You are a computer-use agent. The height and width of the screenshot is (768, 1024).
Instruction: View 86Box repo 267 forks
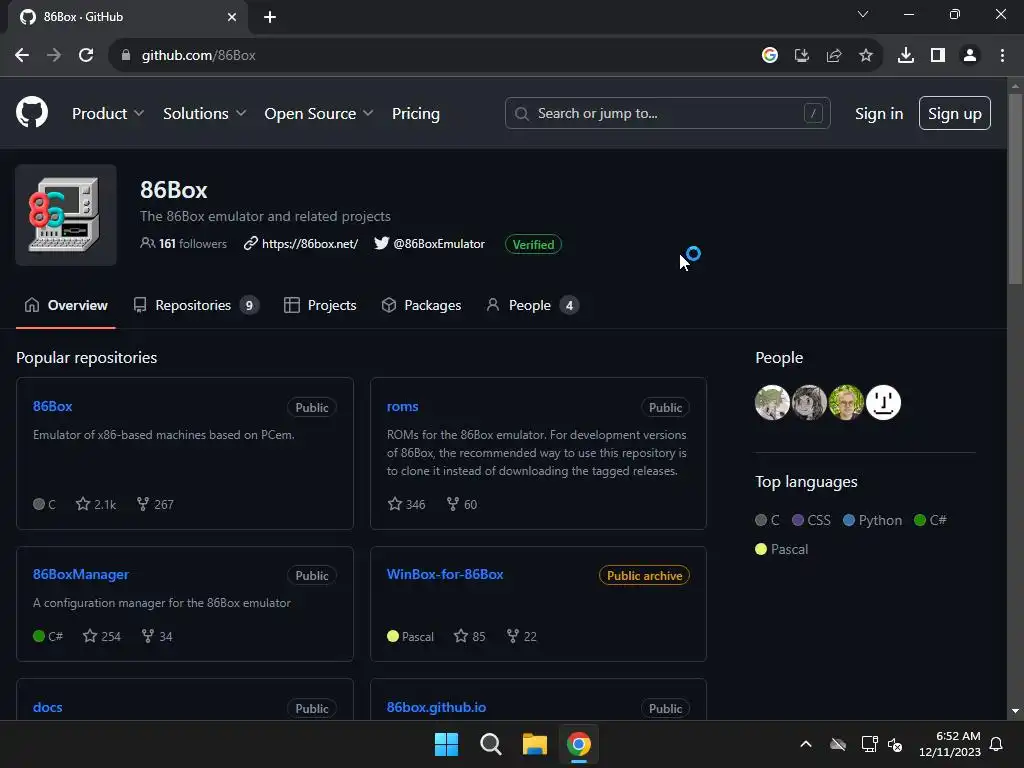click(x=155, y=504)
